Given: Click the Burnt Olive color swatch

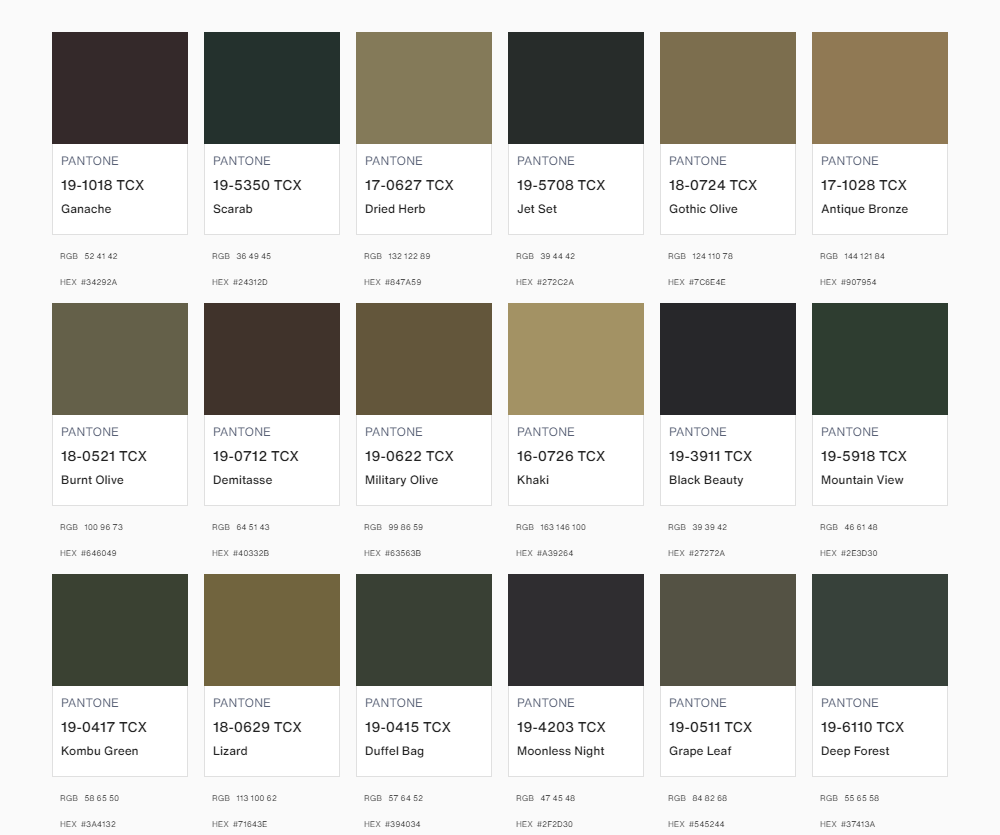Looking at the screenshot, I should click(x=120, y=359).
